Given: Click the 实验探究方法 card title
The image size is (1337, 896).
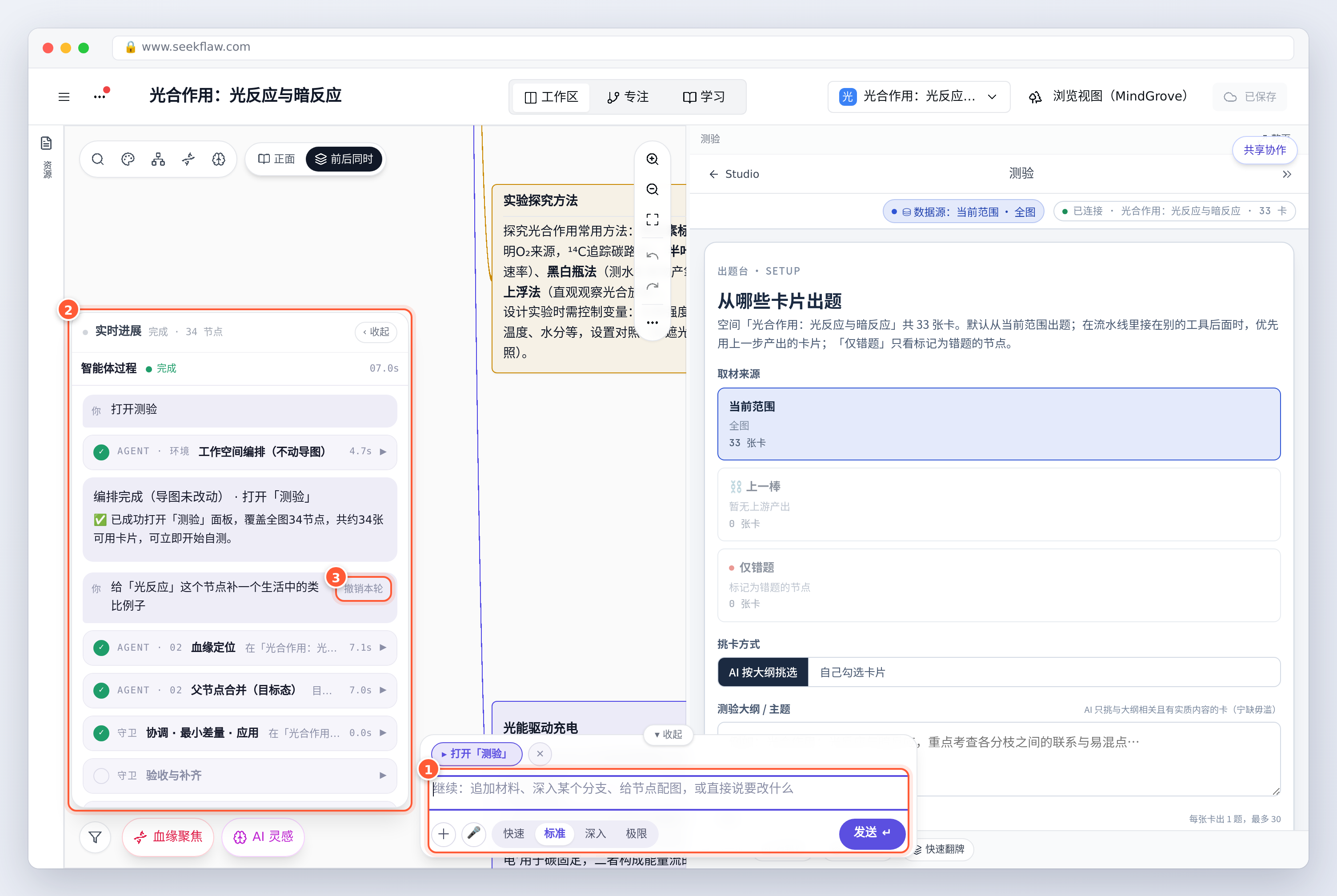Looking at the screenshot, I should 540,200.
